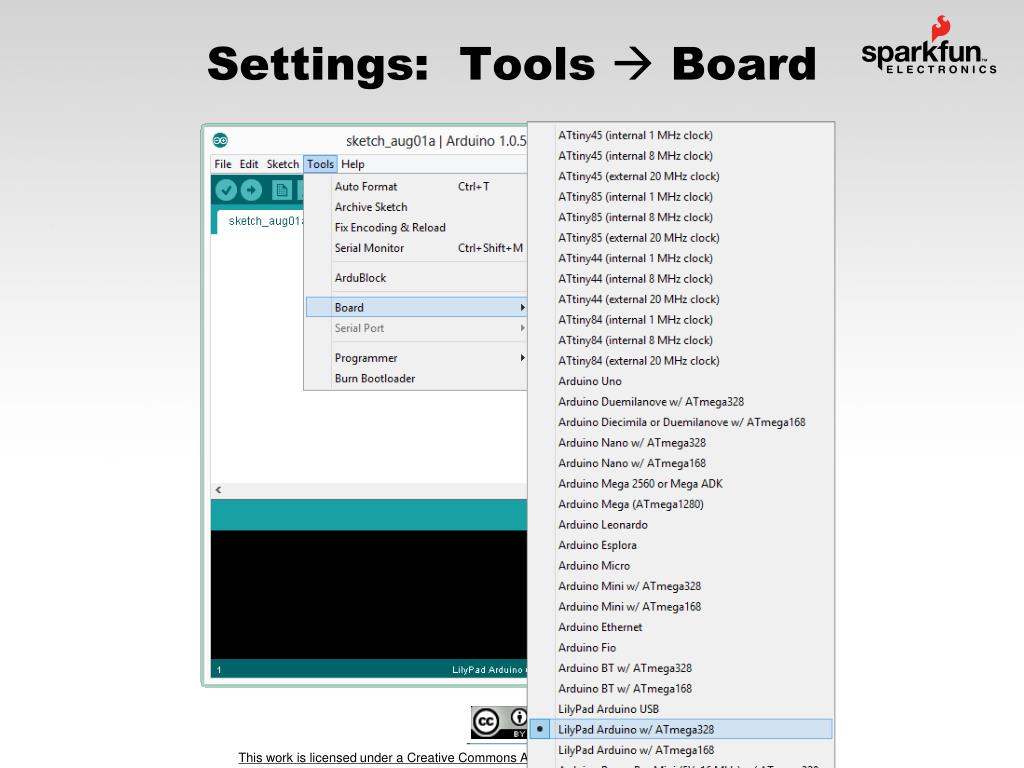This screenshot has width=1024, height=768.
Task: Expand the Board submenu arrow
Action: pos(522,308)
